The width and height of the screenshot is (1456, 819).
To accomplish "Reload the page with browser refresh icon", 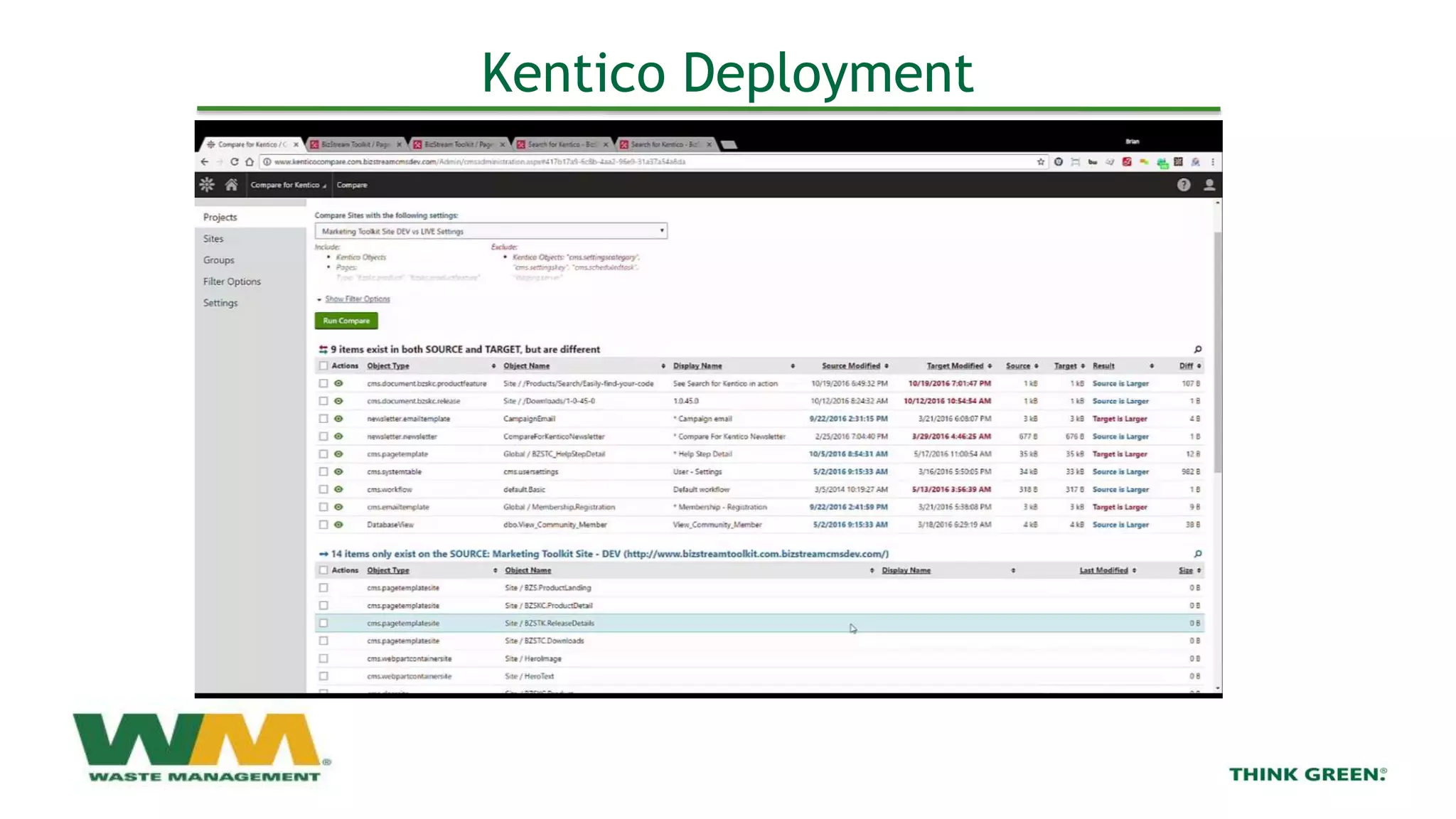I will tap(234, 162).
